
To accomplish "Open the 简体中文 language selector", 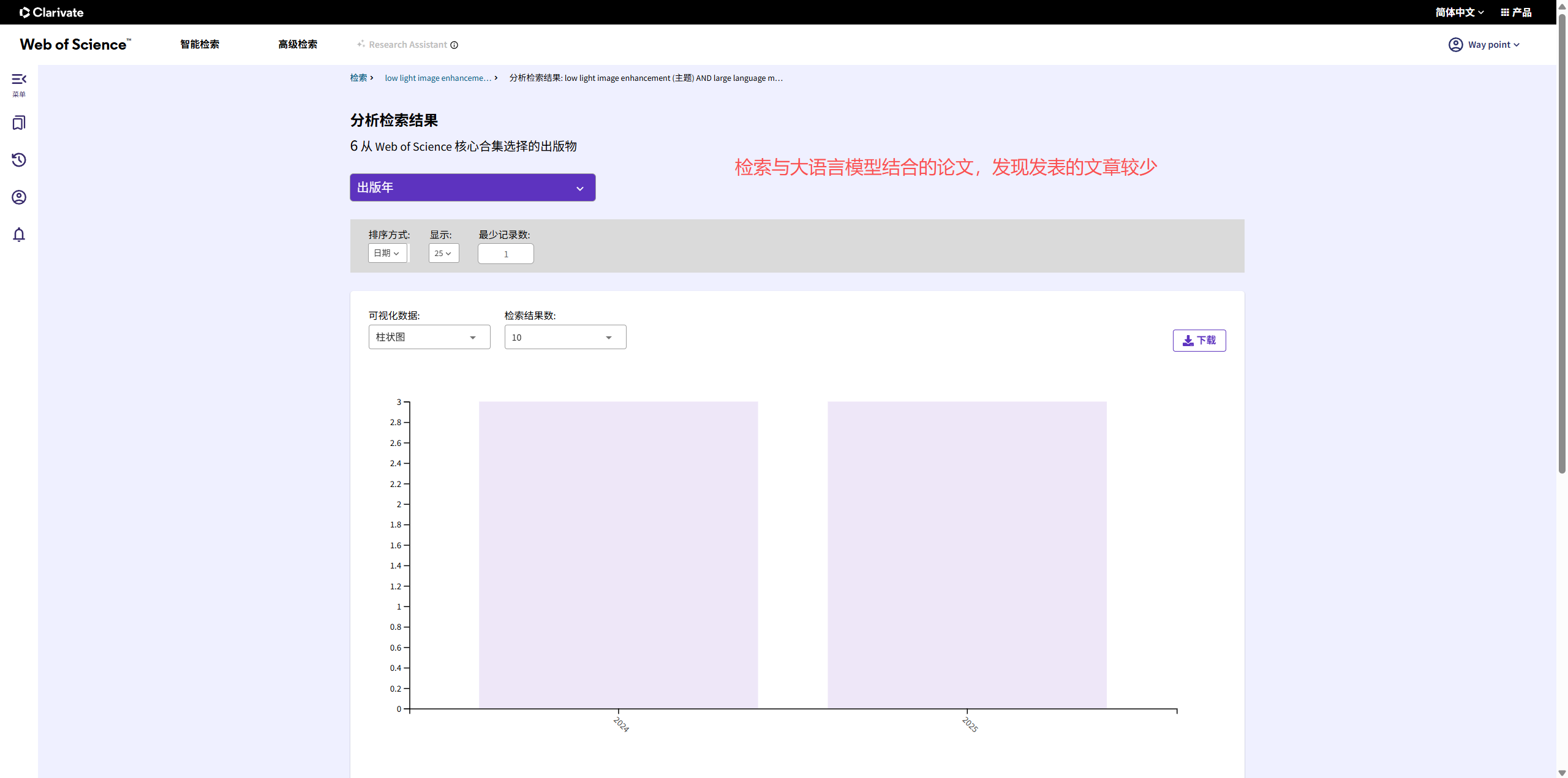I will 1459,12.
